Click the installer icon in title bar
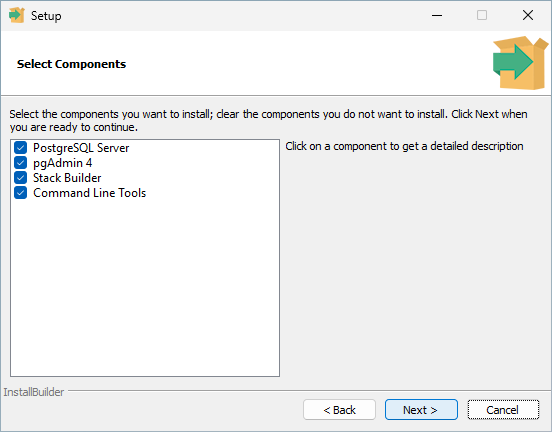 click(x=17, y=15)
